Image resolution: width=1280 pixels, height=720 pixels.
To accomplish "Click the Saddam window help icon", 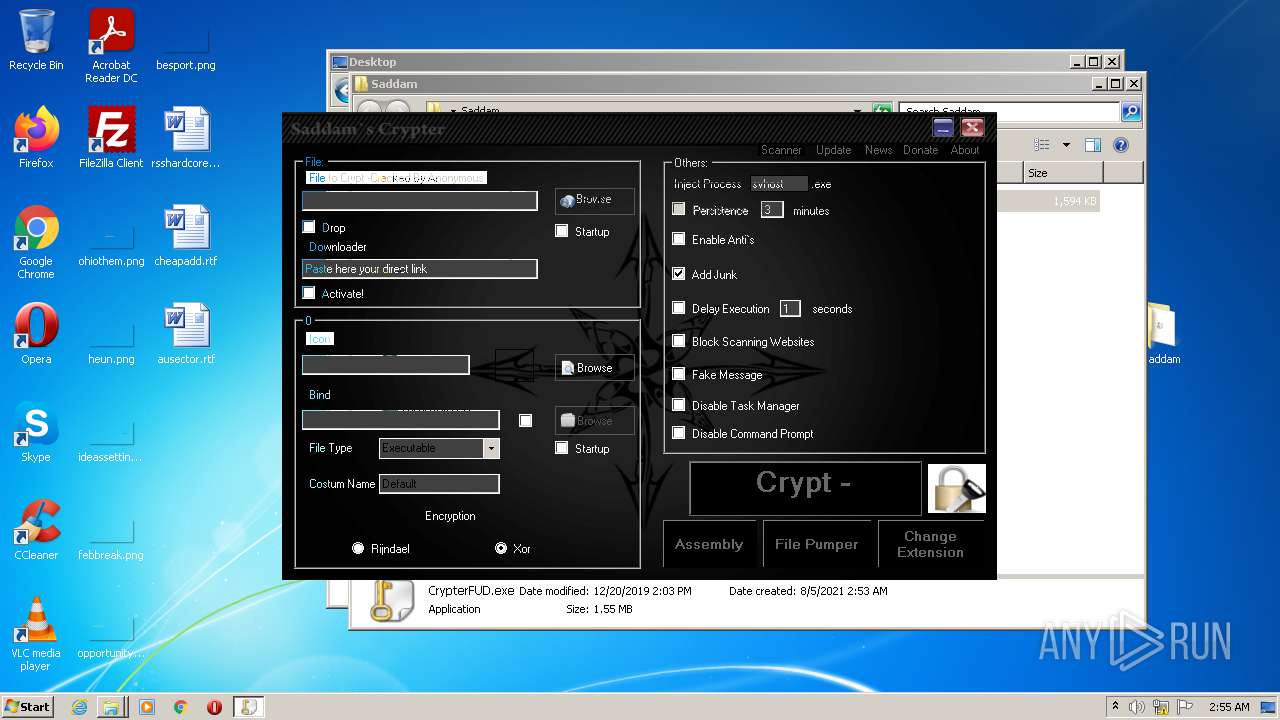I will point(1121,145).
